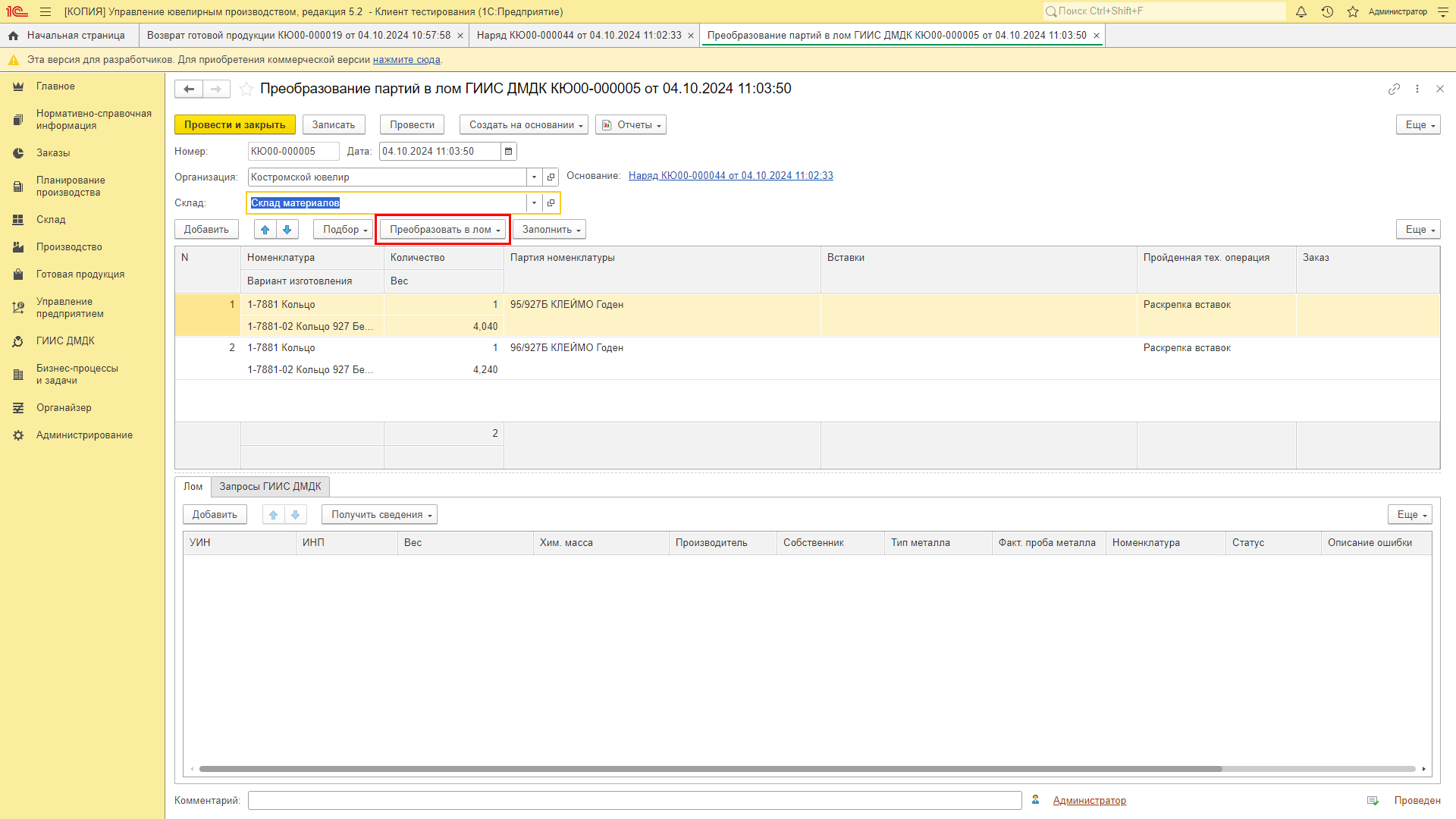Viewport: 1456px width, 819px height.
Task: Go forward with the right arrow button
Action: 216,89
